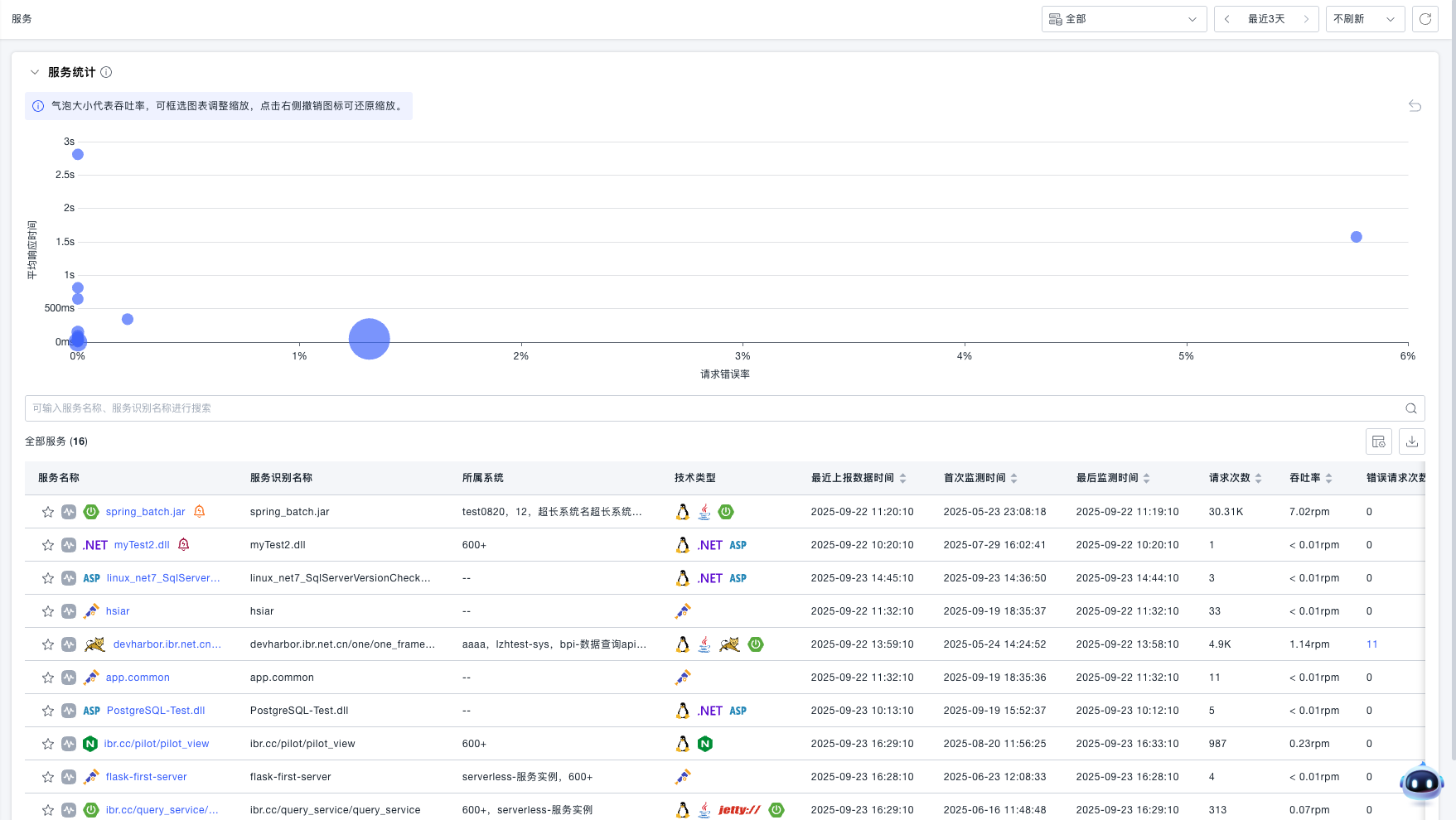Image resolution: width=1456 pixels, height=820 pixels.
Task: Open the 全部 filter dropdown
Action: (1123, 19)
